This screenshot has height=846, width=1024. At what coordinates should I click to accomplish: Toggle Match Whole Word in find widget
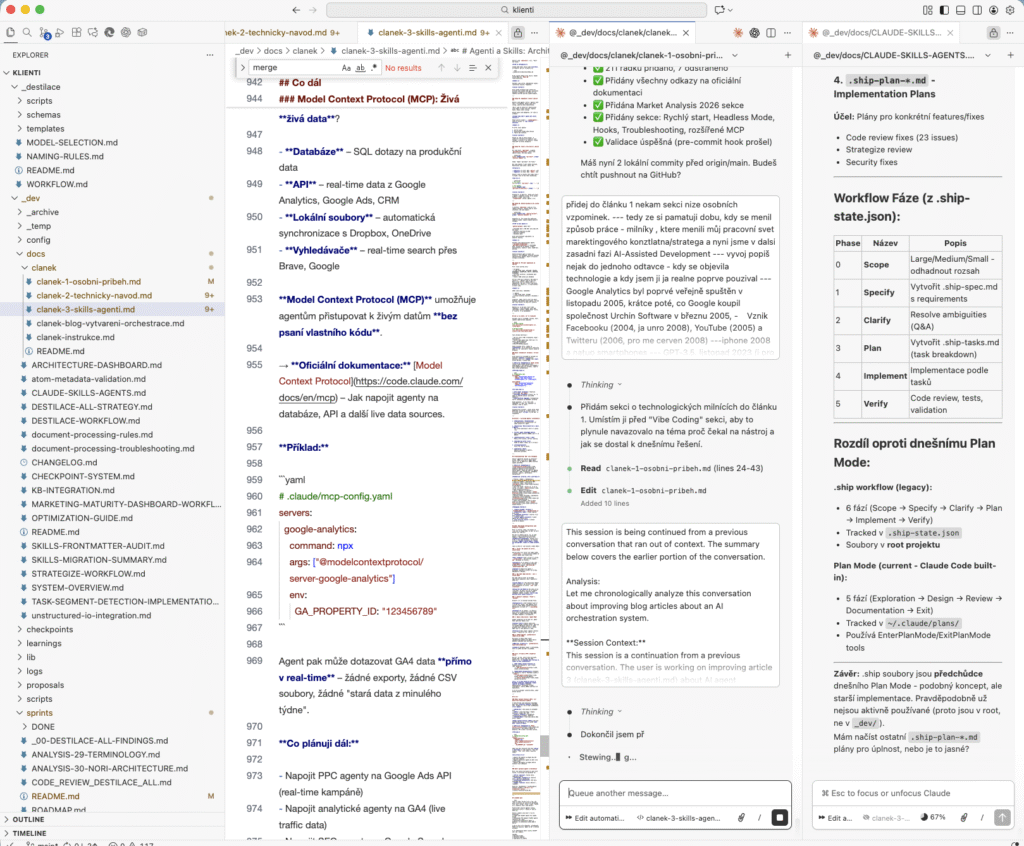click(x=360, y=68)
